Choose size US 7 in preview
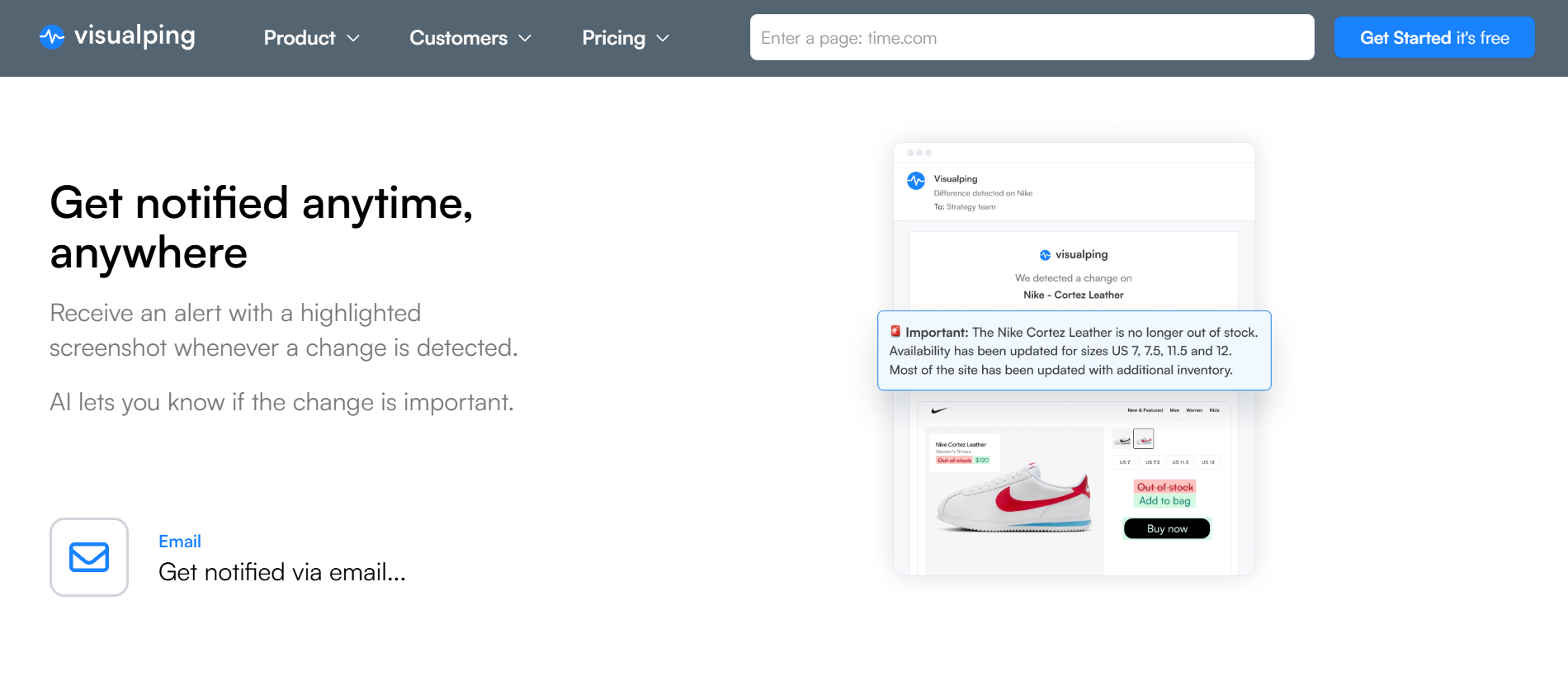This screenshot has width=1568, height=686. pos(1125,462)
